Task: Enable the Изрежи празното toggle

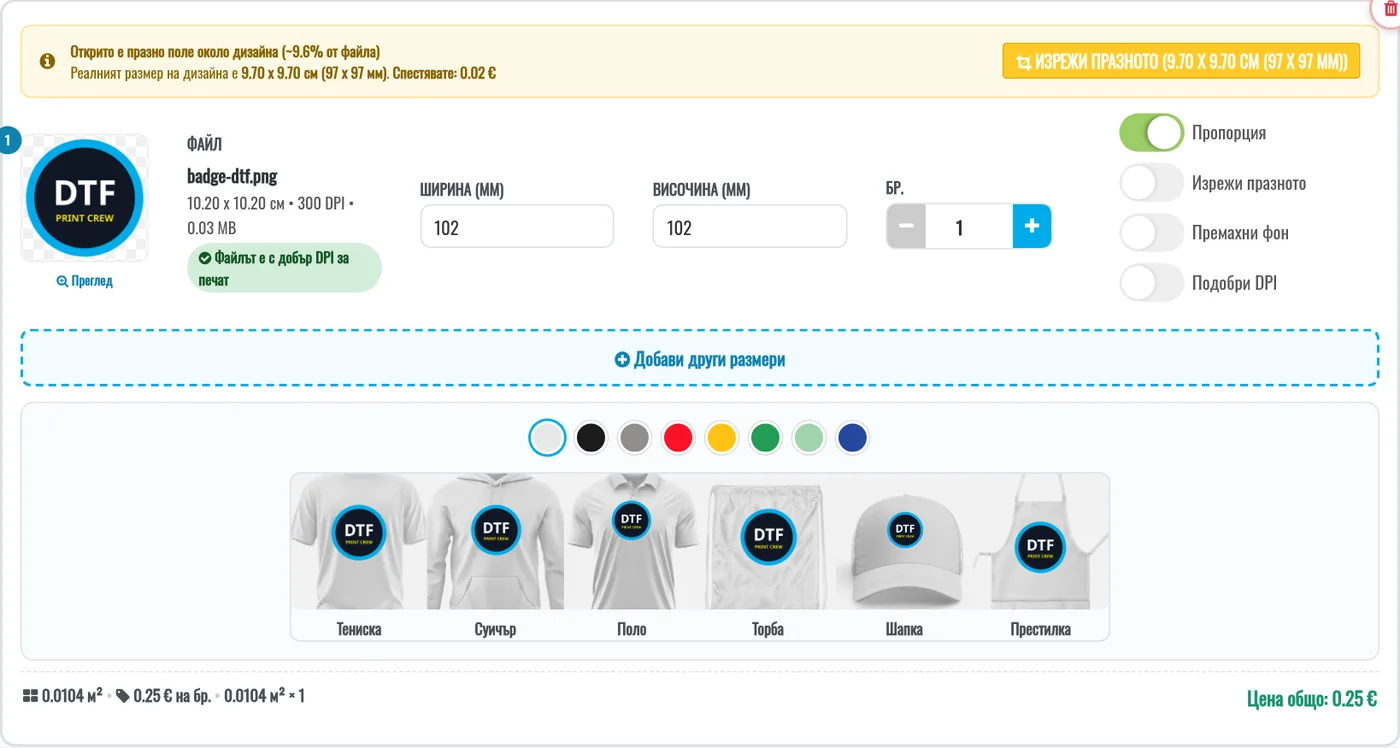Action: [1151, 183]
